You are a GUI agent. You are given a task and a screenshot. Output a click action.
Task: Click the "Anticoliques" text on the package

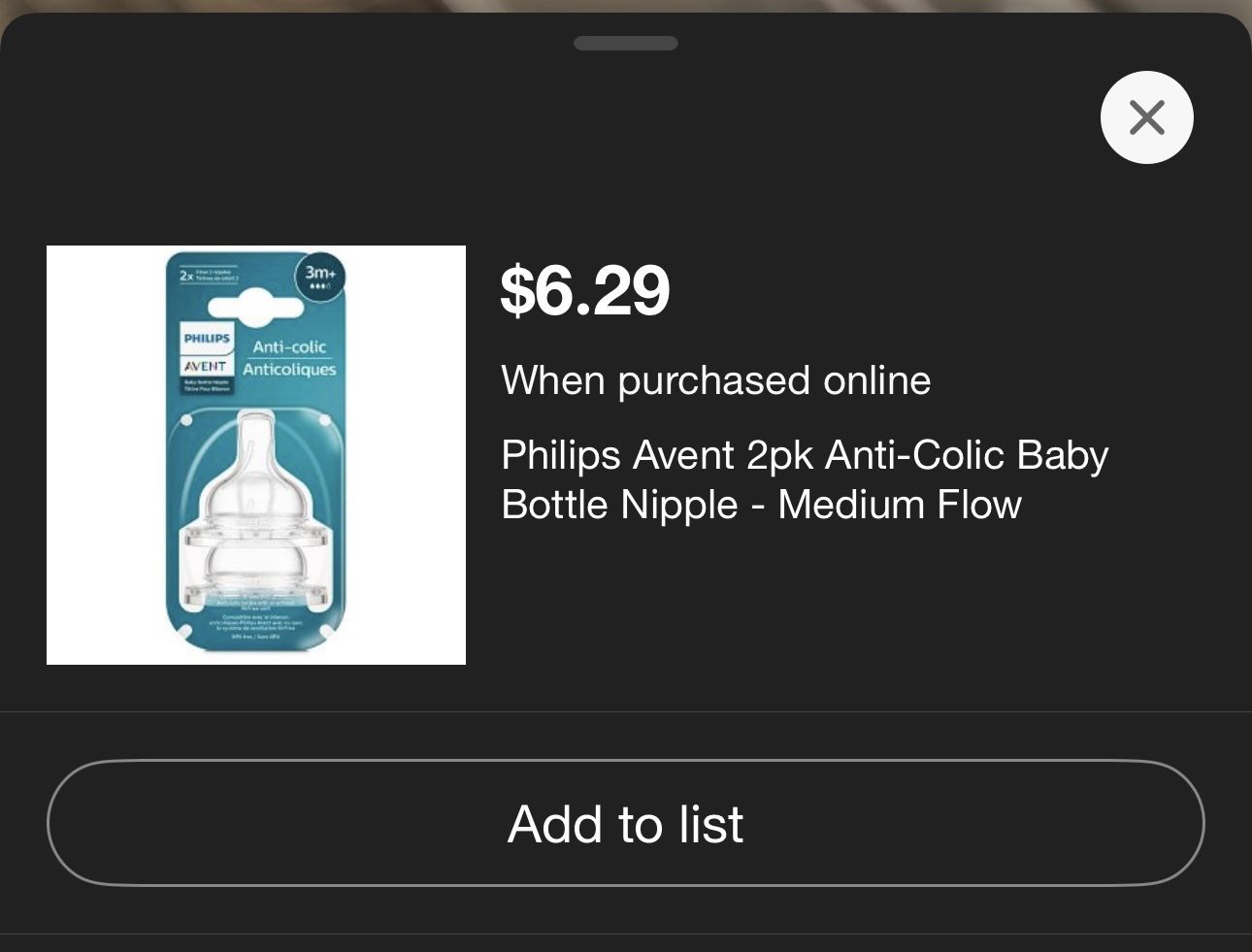289,370
